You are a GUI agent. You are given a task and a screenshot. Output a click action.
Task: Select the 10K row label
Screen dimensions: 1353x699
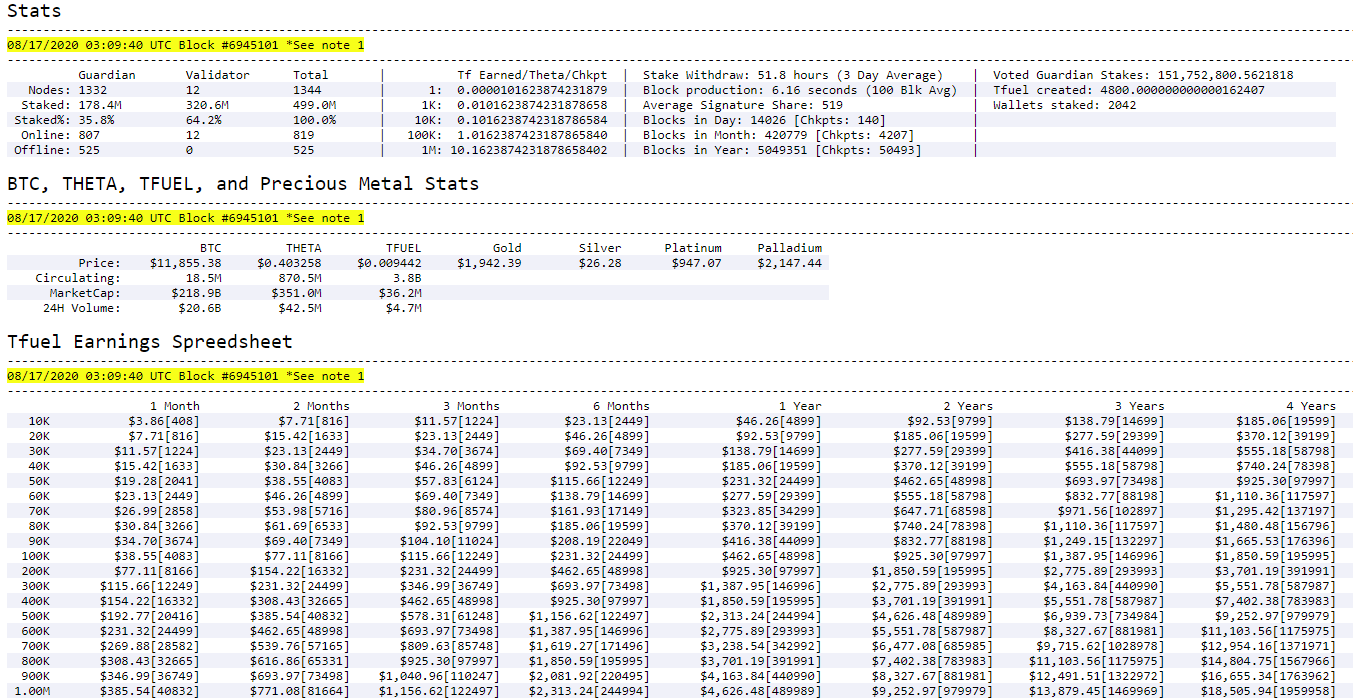coord(39,421)
